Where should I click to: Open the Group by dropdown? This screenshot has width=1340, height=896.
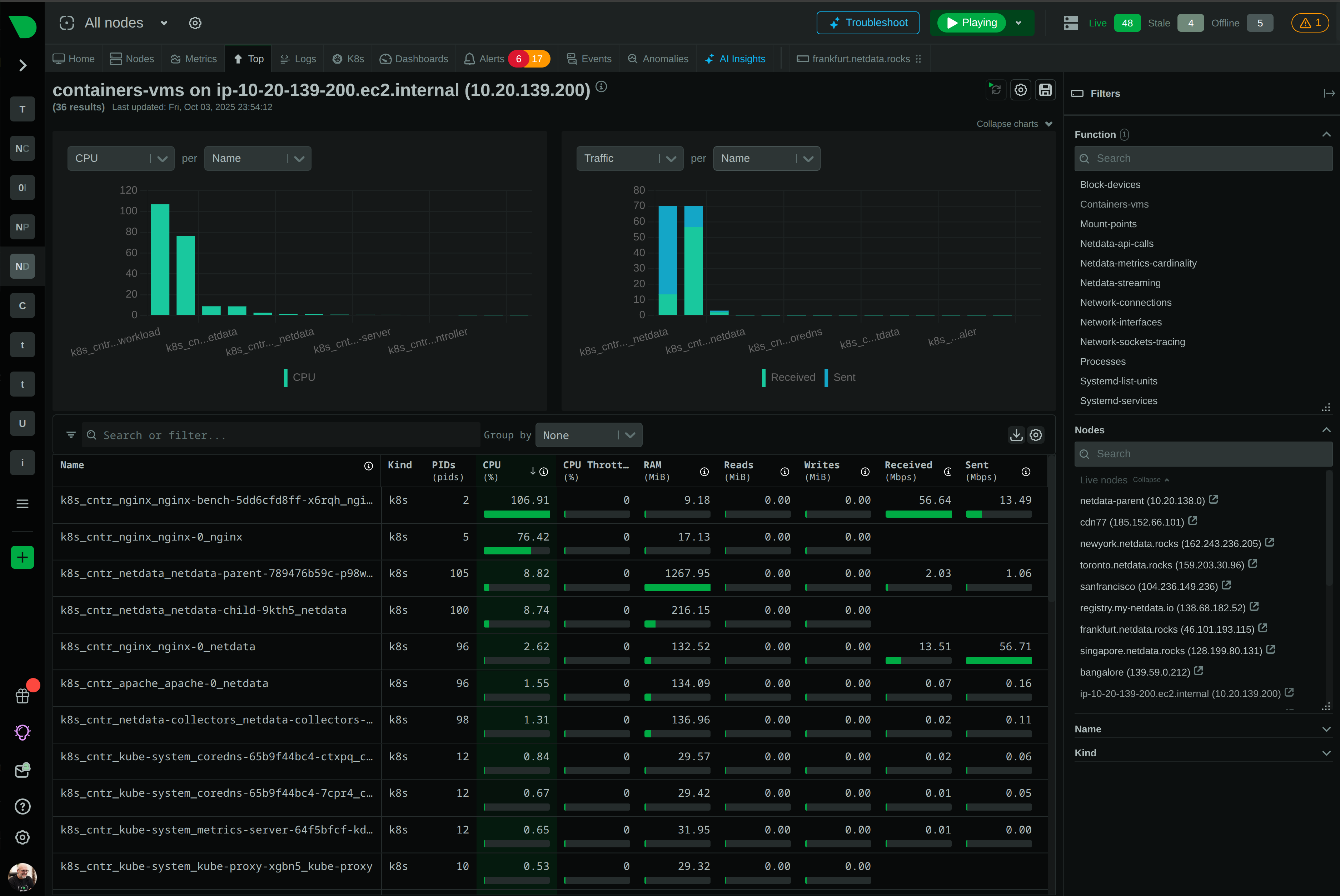click(x=589, y=435)
